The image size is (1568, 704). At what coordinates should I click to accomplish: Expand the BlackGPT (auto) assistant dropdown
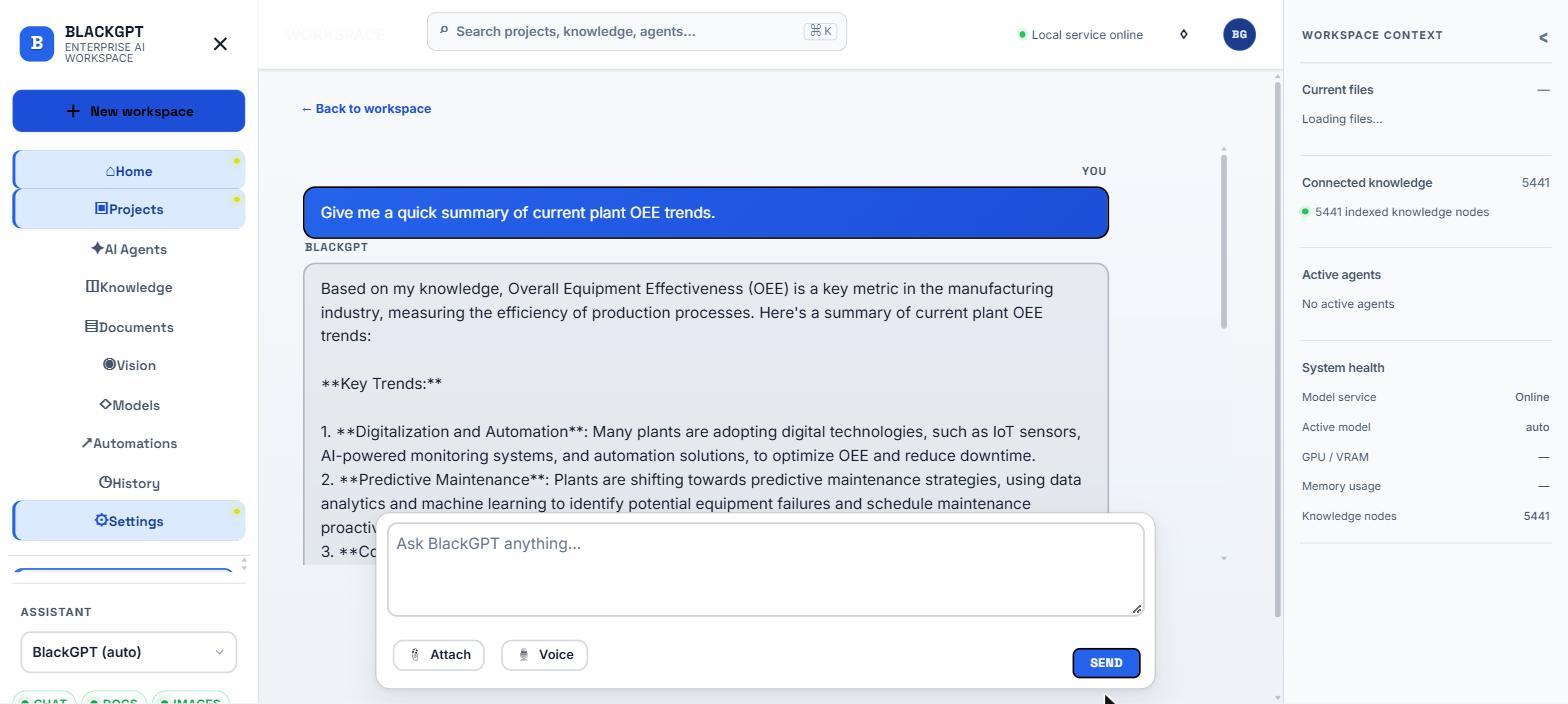point(129,652)
